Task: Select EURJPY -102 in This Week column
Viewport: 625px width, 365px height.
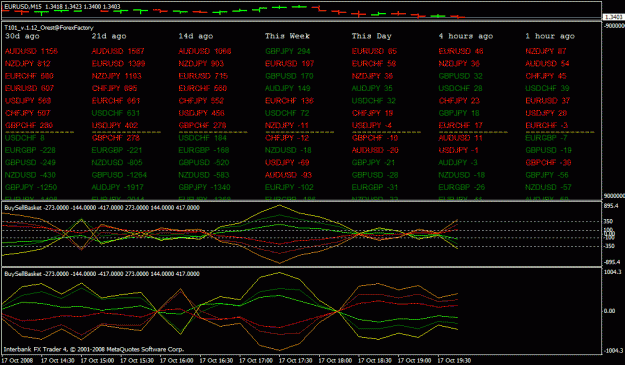Action: (289, 187)
